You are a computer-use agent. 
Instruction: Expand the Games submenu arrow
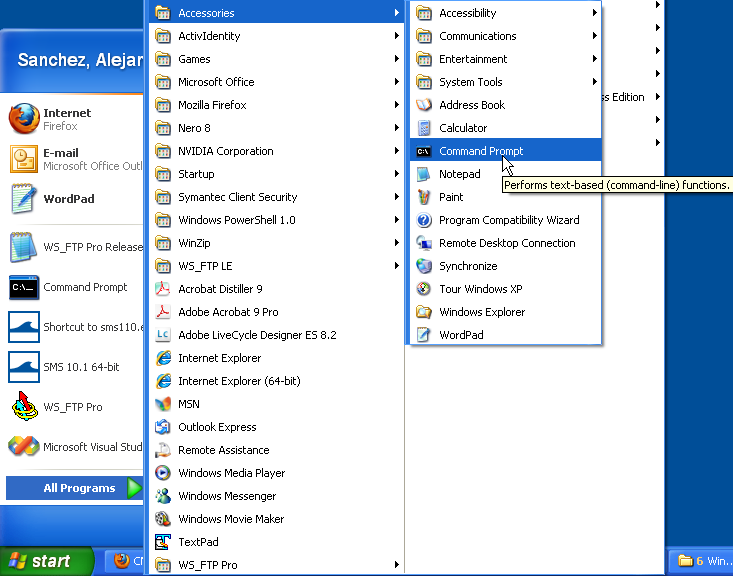point(396,58)
